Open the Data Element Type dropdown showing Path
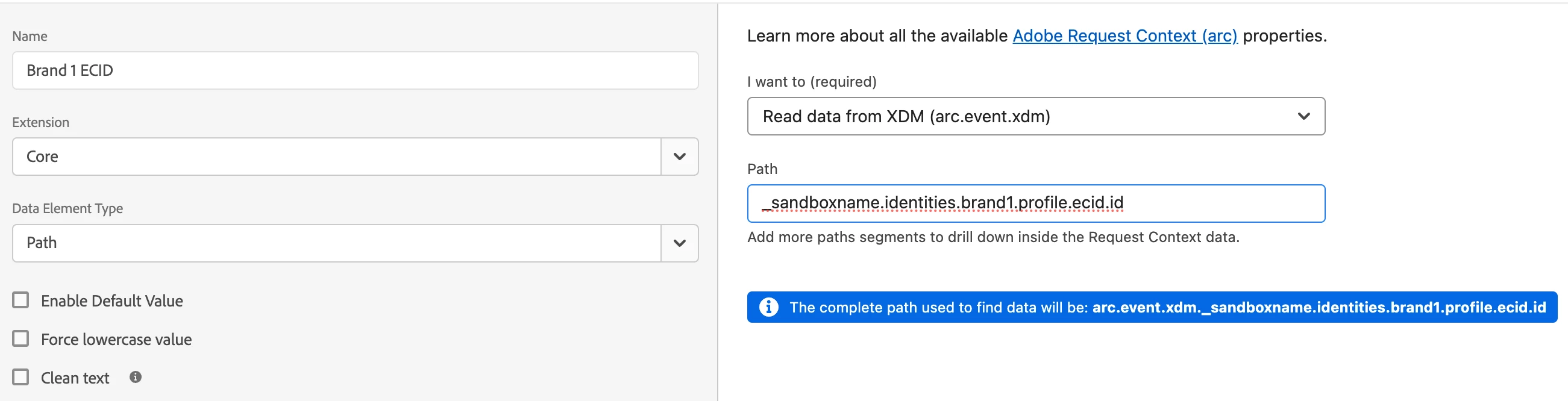1568x401 pixels. tap(336, 243)
